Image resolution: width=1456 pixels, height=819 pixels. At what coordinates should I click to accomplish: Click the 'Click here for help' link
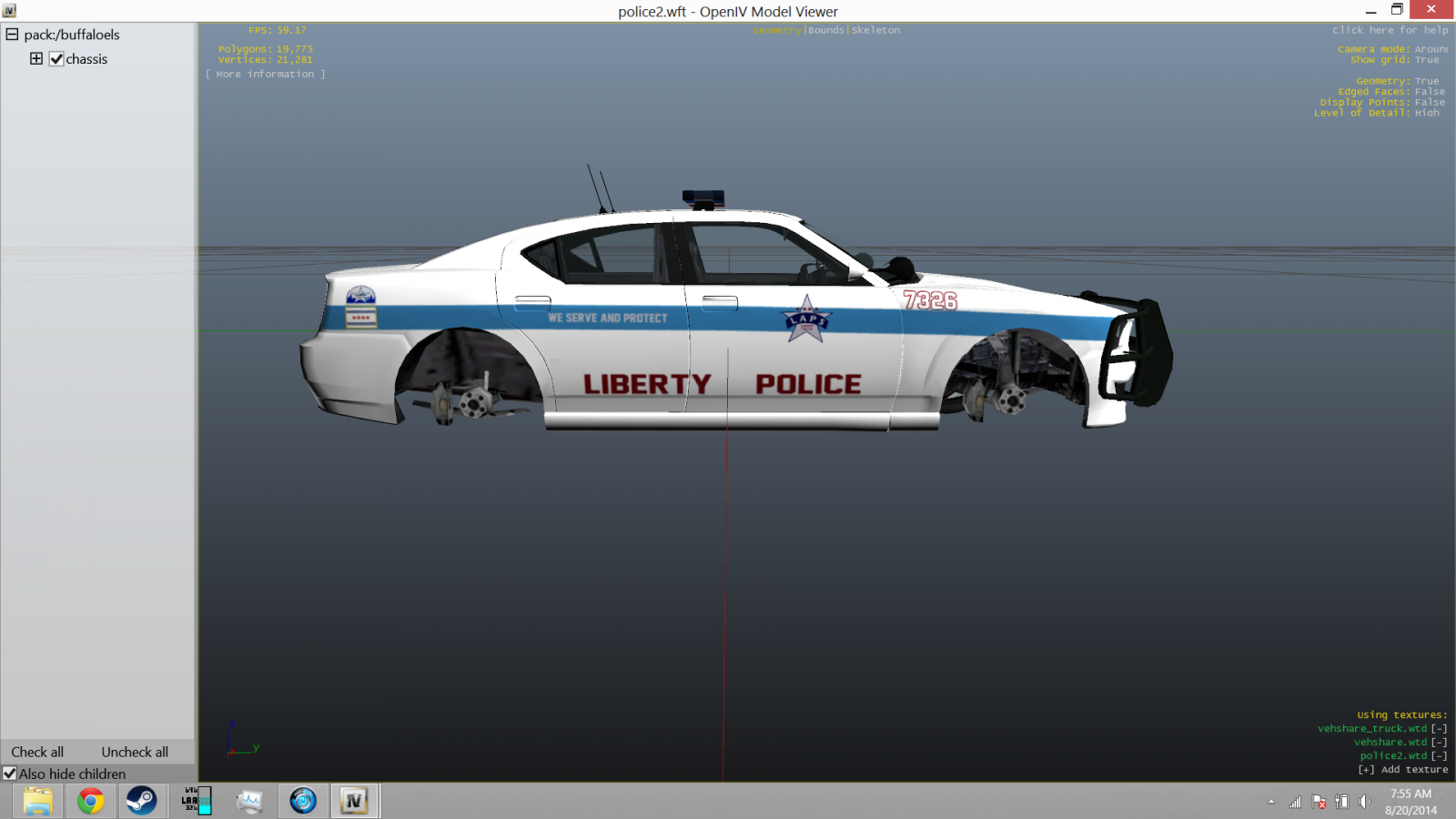pos(1390,30)
